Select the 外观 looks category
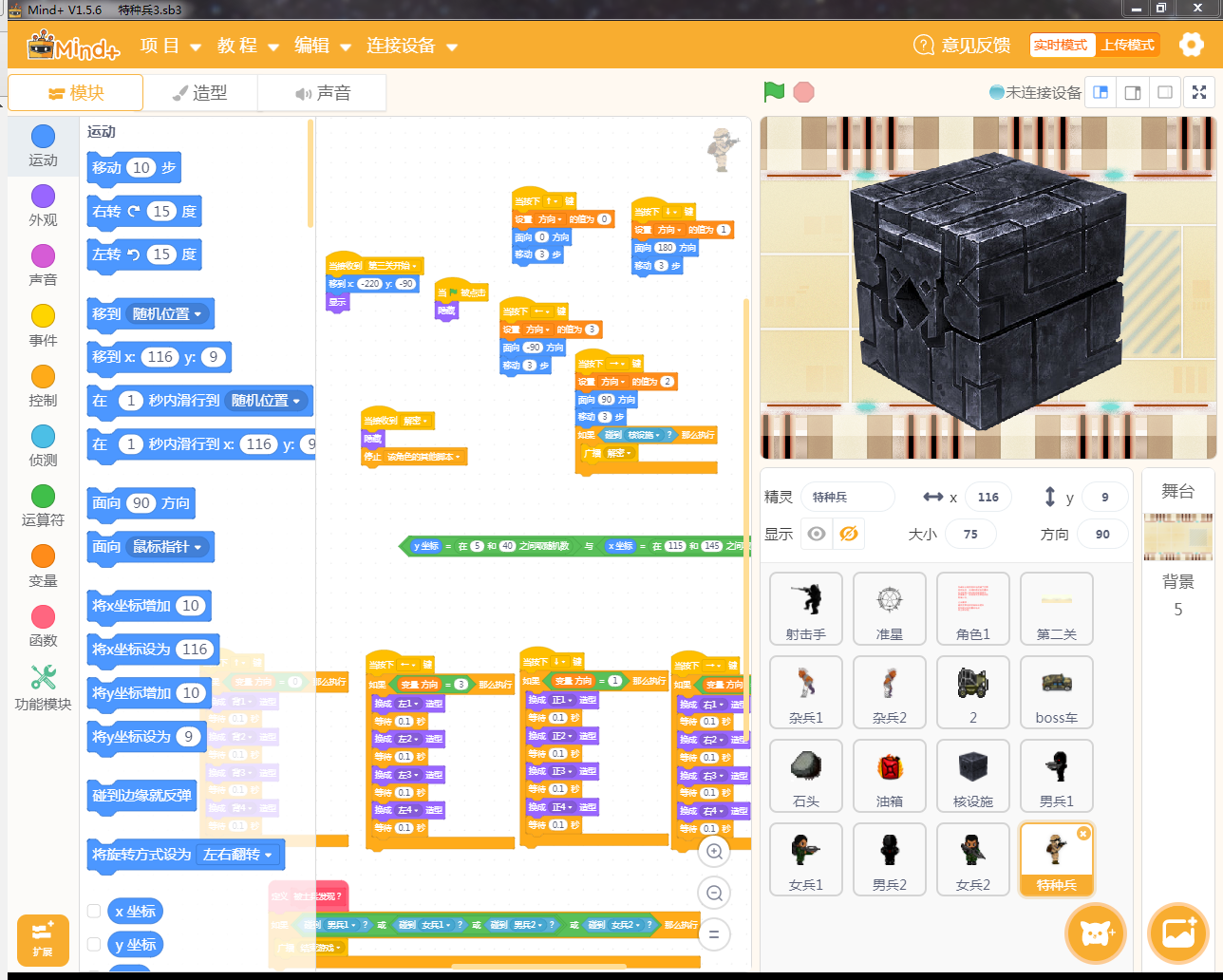The image size is (1223, 980). click(x=43, y=205)
